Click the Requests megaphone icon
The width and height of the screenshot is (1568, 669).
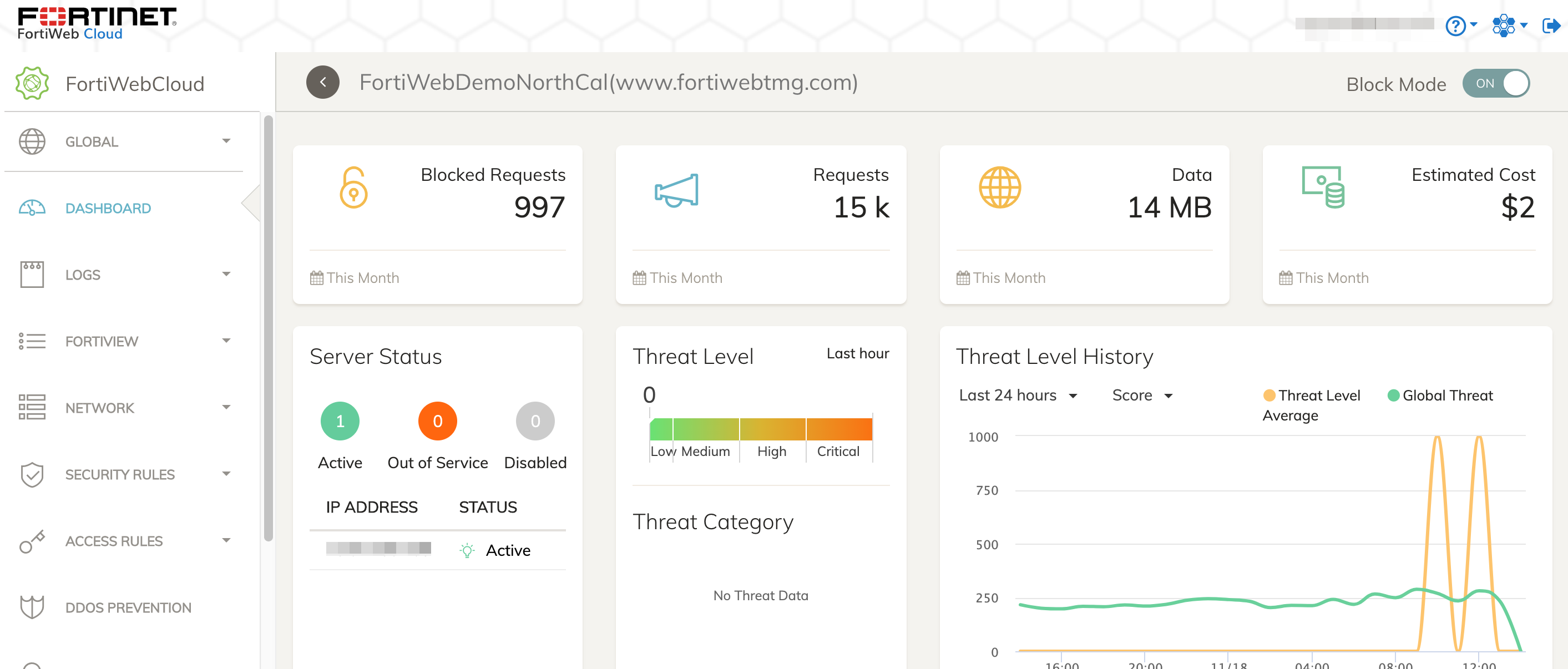[676, 190]
